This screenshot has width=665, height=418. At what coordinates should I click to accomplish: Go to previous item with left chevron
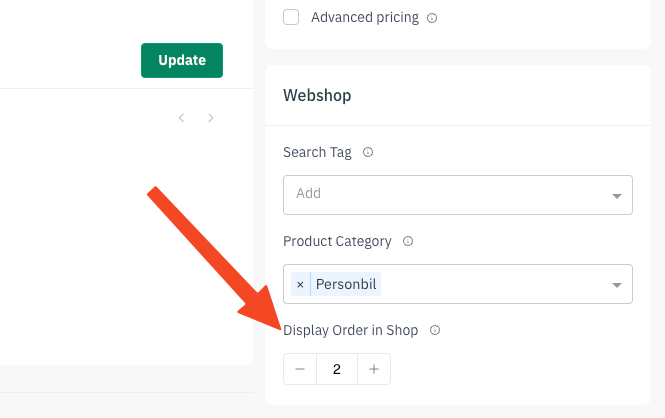182,118
